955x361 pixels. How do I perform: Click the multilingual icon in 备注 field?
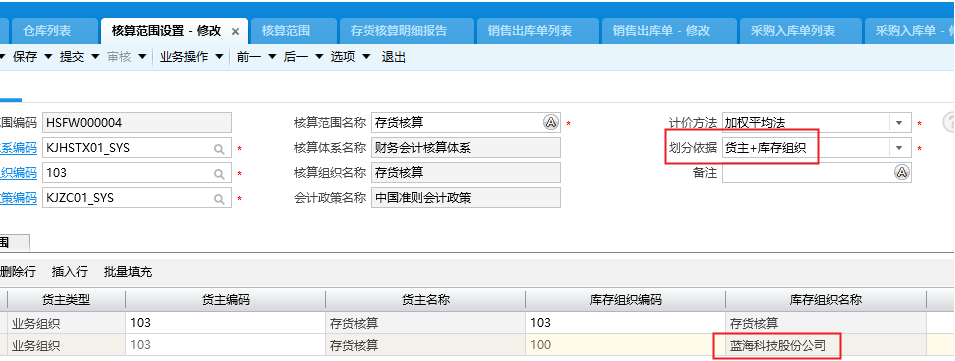(902, 173)
